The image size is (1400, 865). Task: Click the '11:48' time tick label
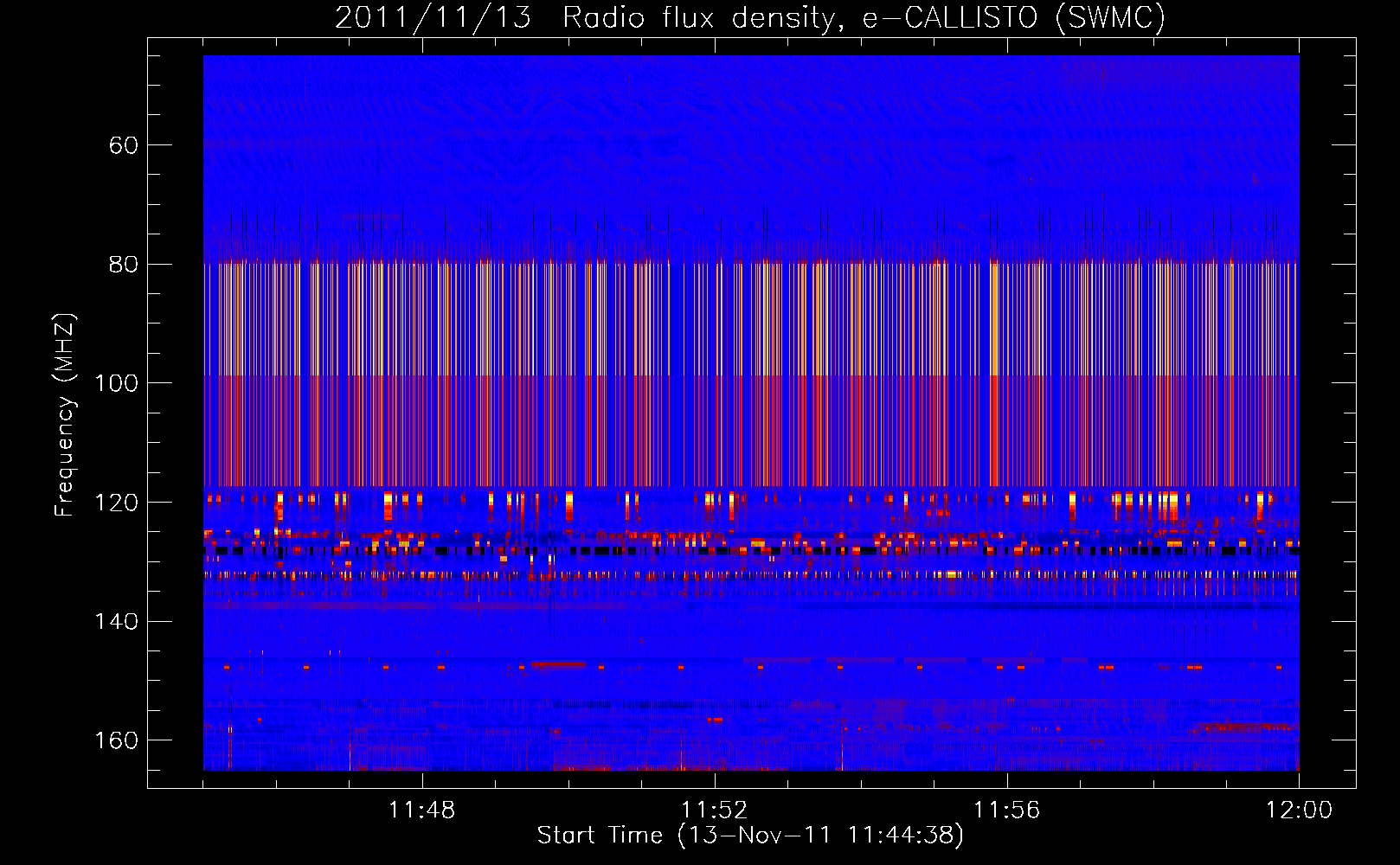422,811
